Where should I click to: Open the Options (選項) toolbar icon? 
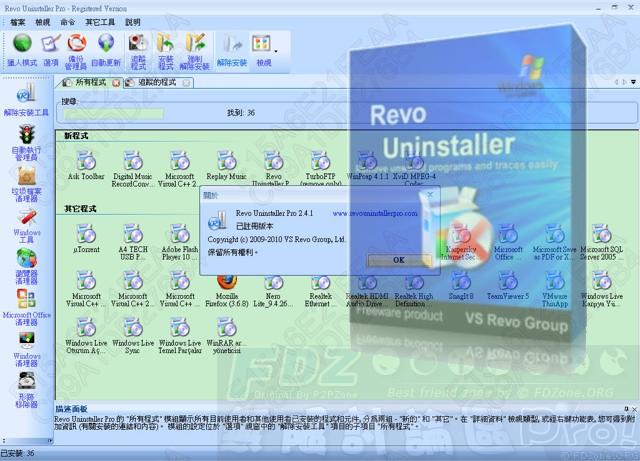point(50,44)
